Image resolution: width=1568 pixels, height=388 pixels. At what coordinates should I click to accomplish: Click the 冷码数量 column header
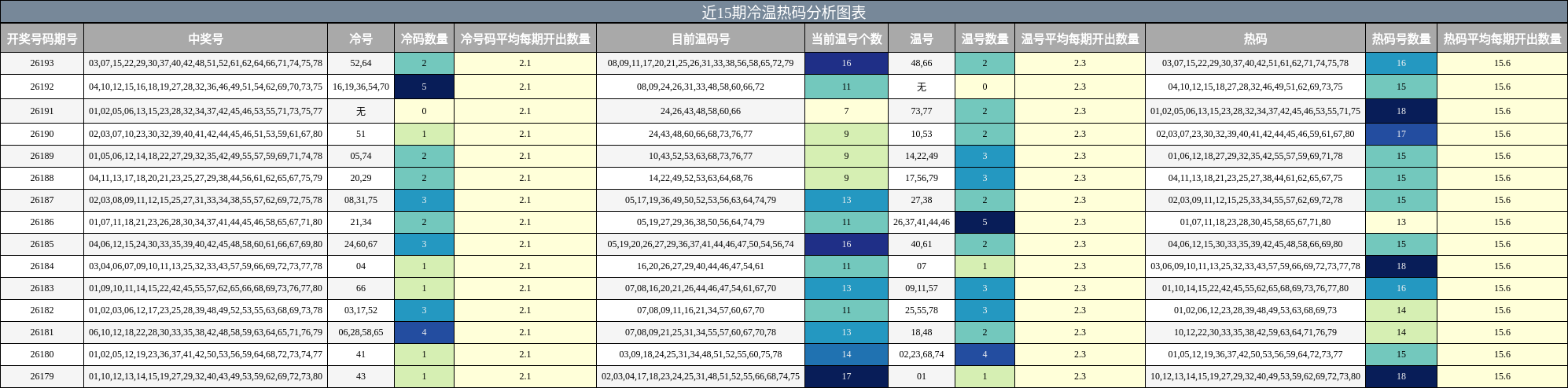[x=424, y=39]
